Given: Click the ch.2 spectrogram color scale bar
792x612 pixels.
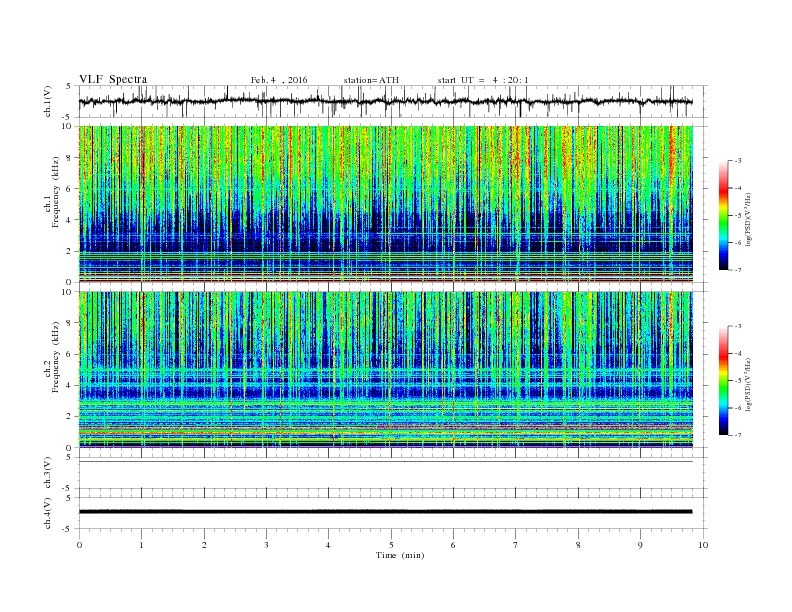Looking at the screenshot, I should tap(723, 380).
